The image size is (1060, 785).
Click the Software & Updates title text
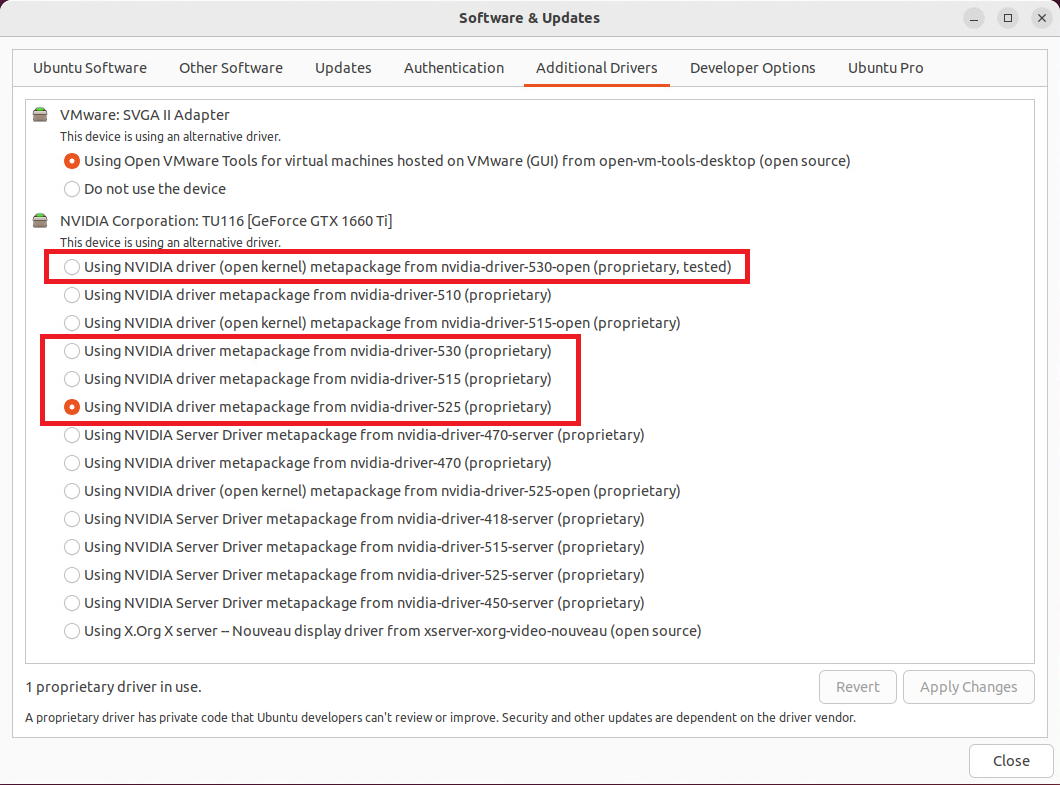pos(529,18)
